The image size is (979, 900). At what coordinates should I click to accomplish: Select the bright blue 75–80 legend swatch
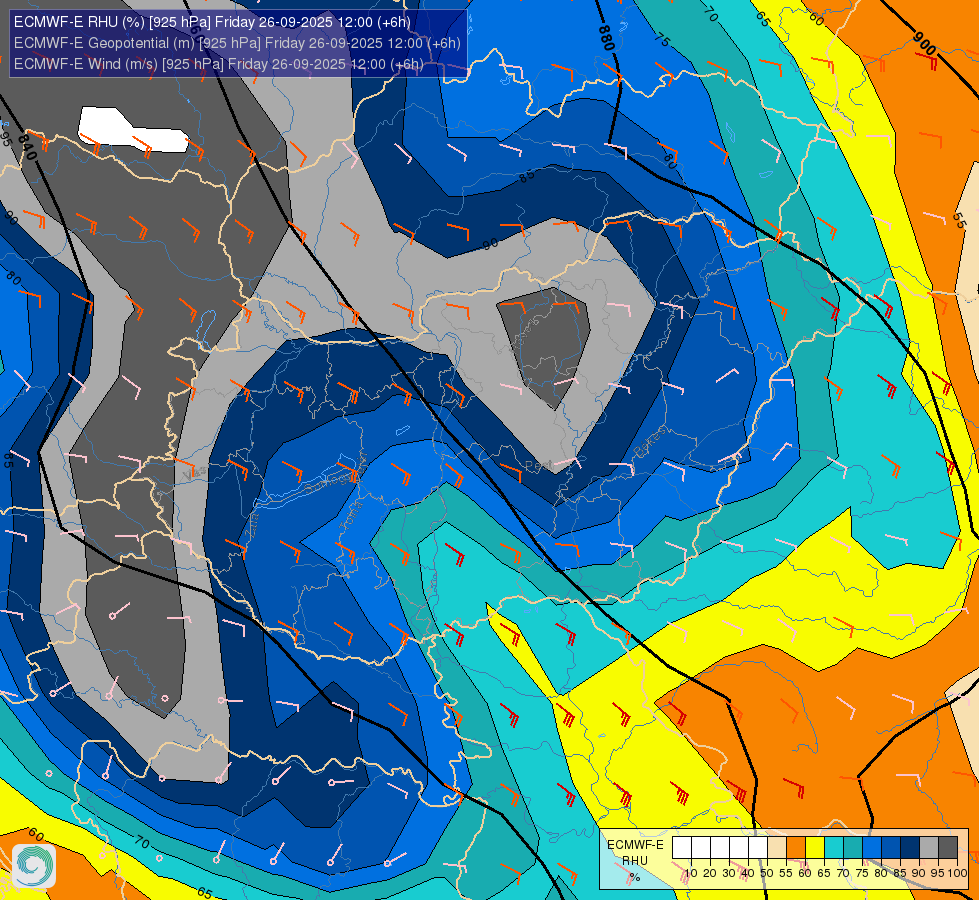[x=872, y=847]
